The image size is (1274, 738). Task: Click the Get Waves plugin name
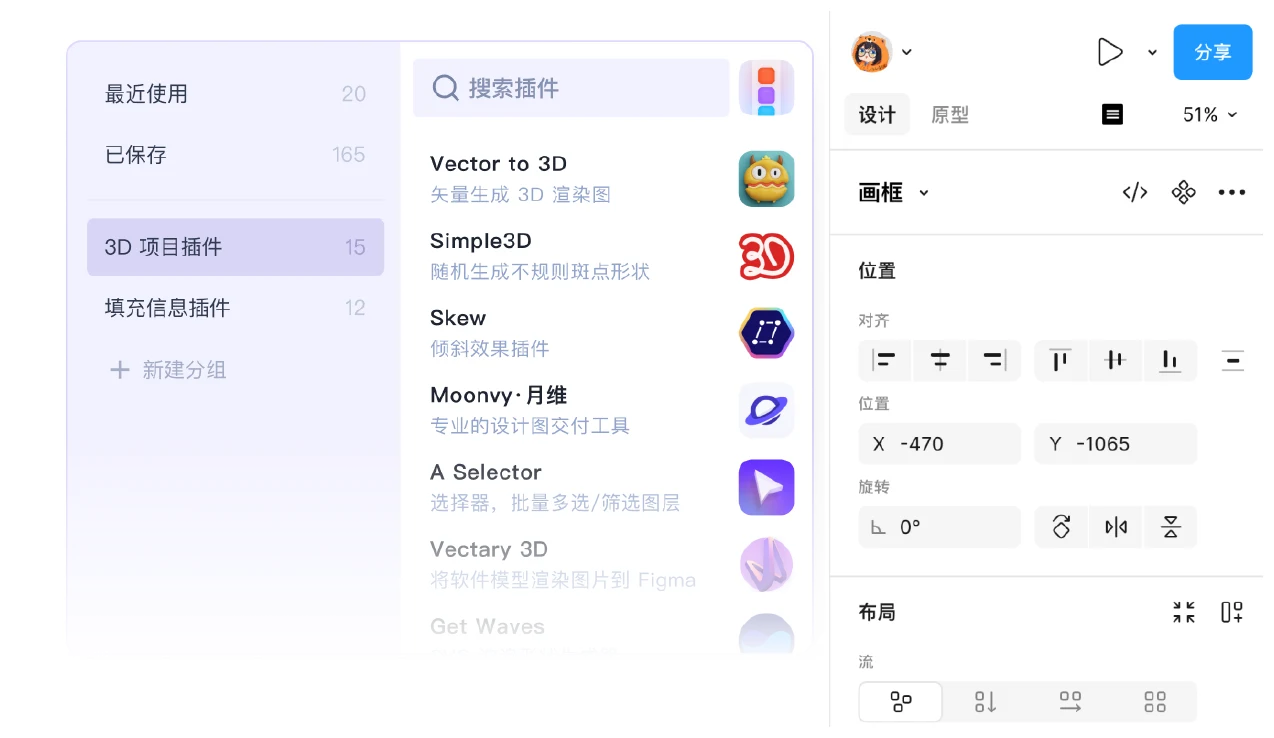tap(487, 627)
